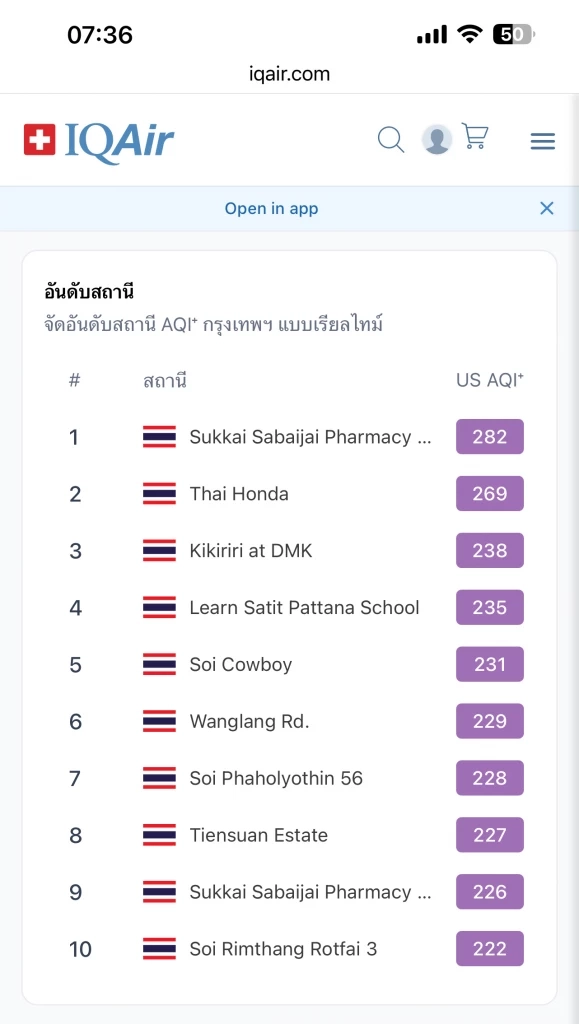Image resolution: width=579 pixels, height=1024 pixels.
Task: Open the hamburger navigation menu
Action: 542,140
